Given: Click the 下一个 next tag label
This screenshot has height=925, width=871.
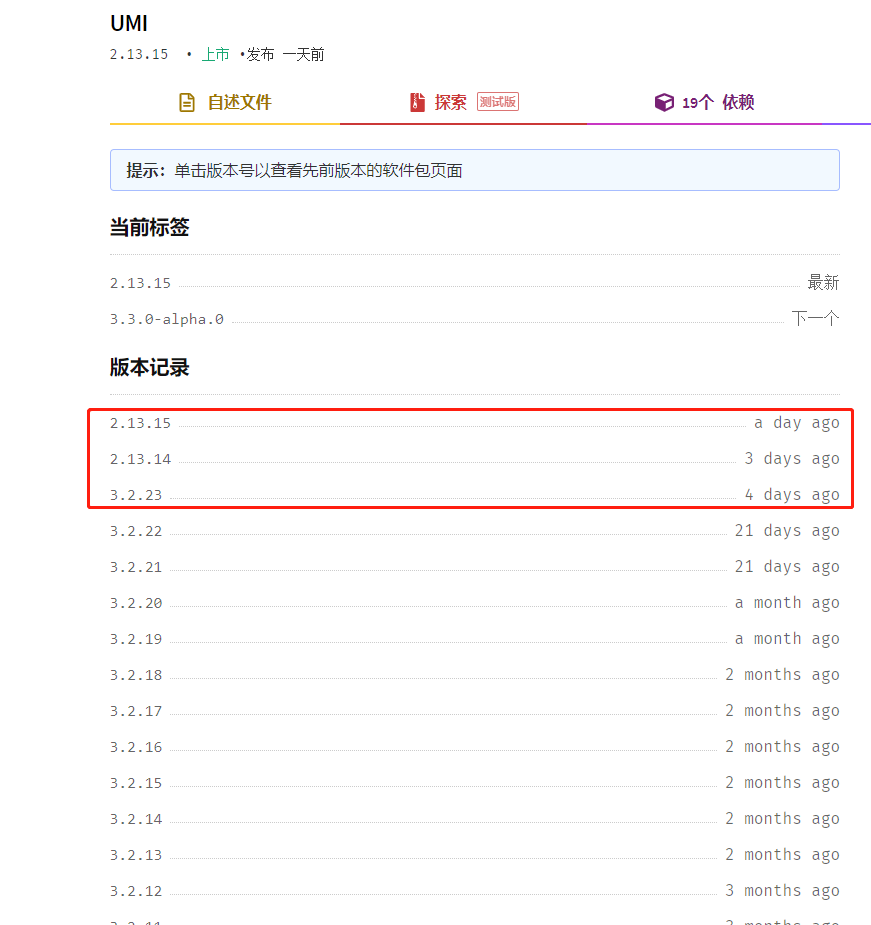Looking at the screenshot, I should 816,319.
